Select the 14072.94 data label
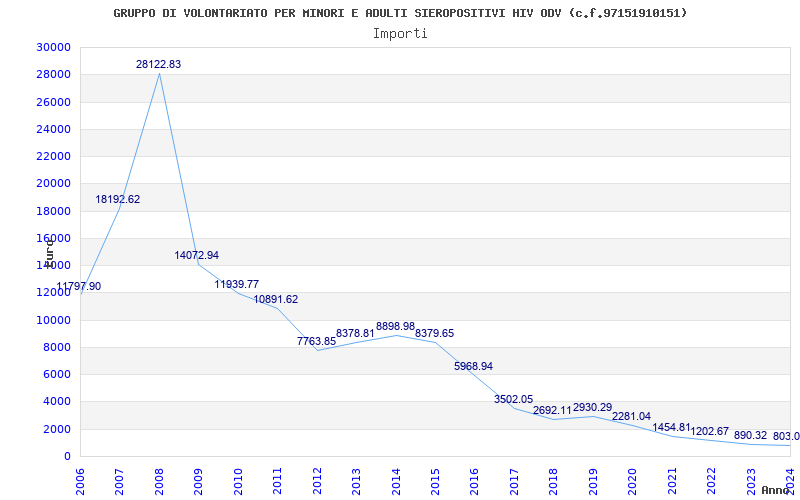 coord(196,255)
